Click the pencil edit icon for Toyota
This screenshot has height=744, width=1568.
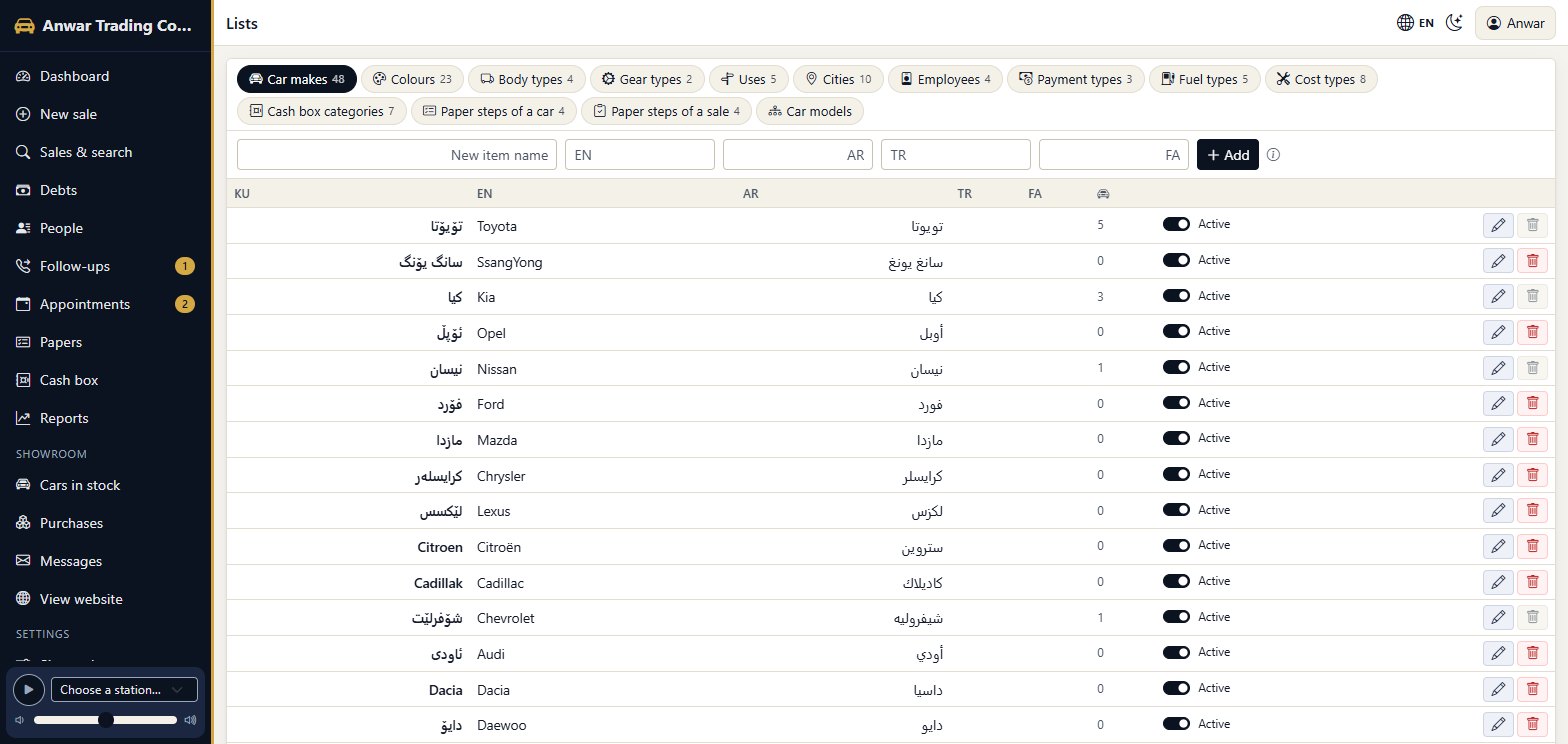(1497, 225)
